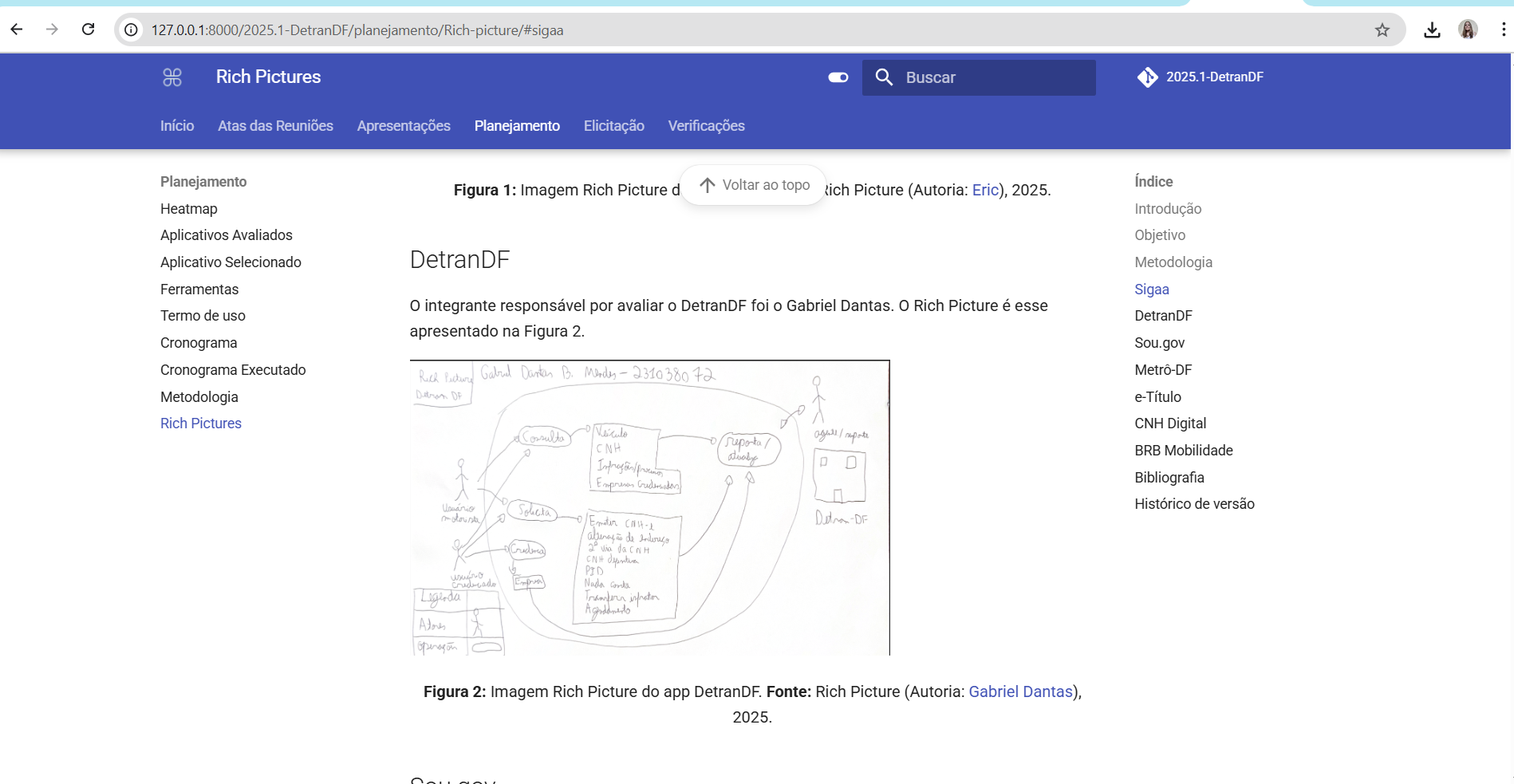Open the Eric author link
The image size is (1514, 784).
pyautogui.click(x=985, y=190)
